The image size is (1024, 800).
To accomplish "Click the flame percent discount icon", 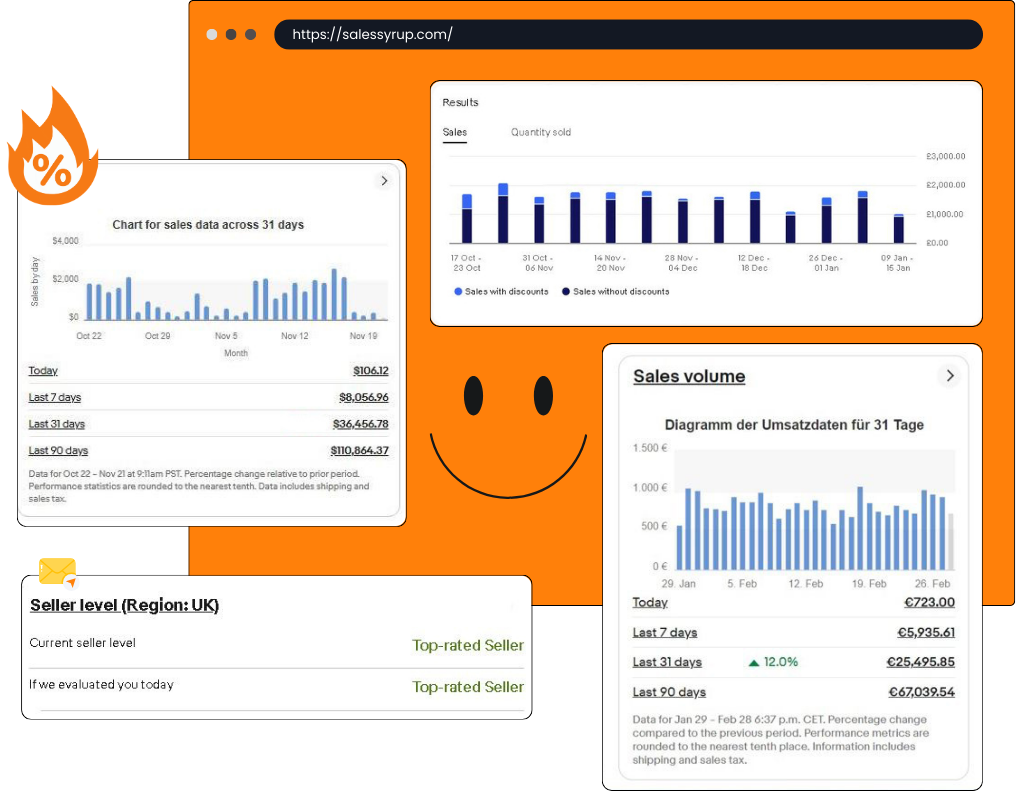I will click(x=52, y=150).
